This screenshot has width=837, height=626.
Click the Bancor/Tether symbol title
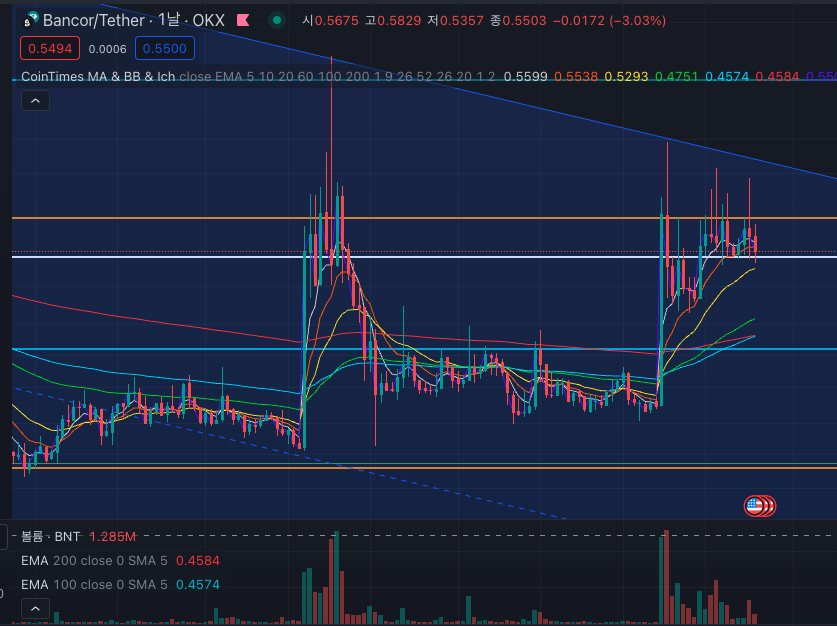pos(94,20)
